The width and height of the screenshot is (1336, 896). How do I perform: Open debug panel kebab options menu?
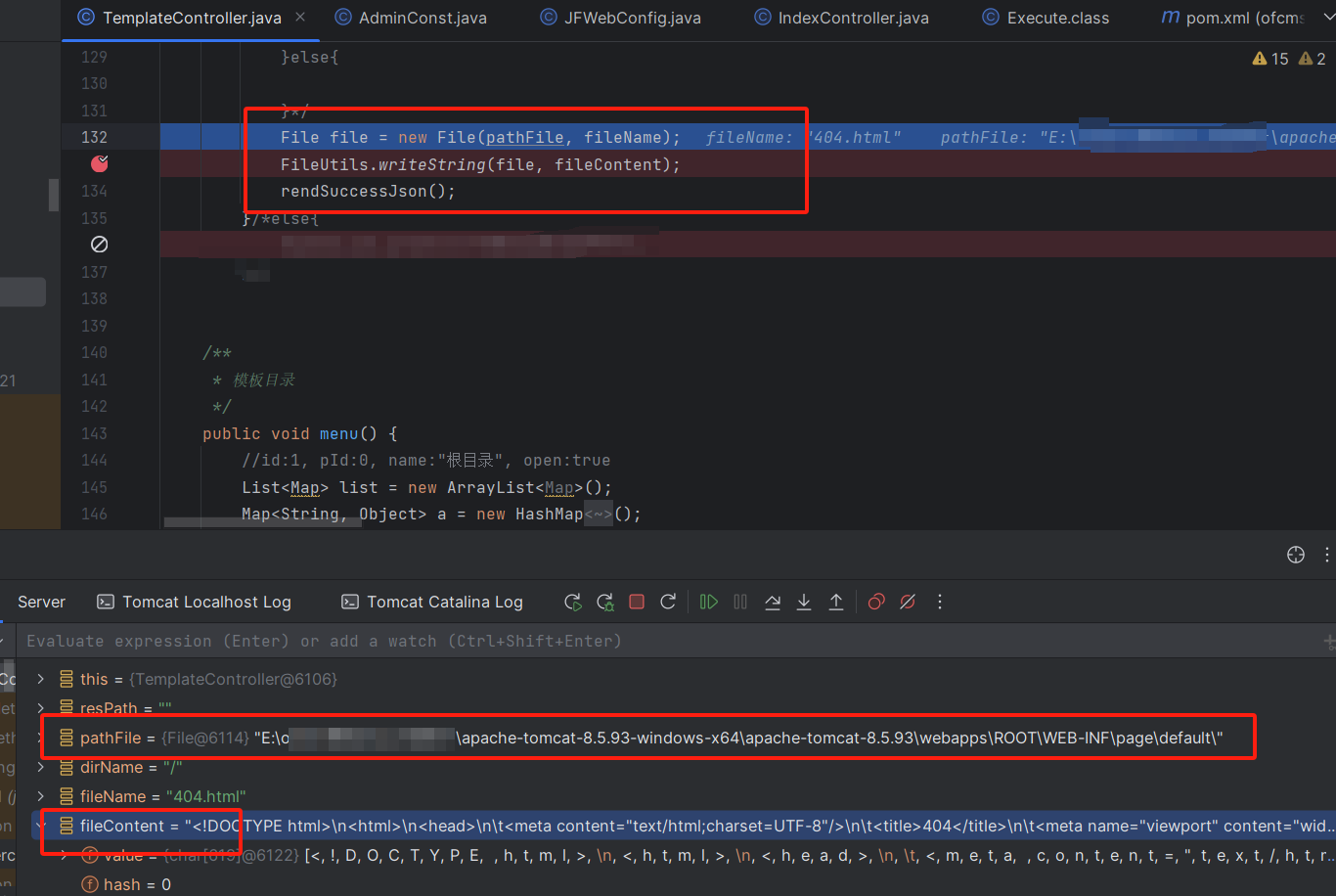(x=1327, y=555)
